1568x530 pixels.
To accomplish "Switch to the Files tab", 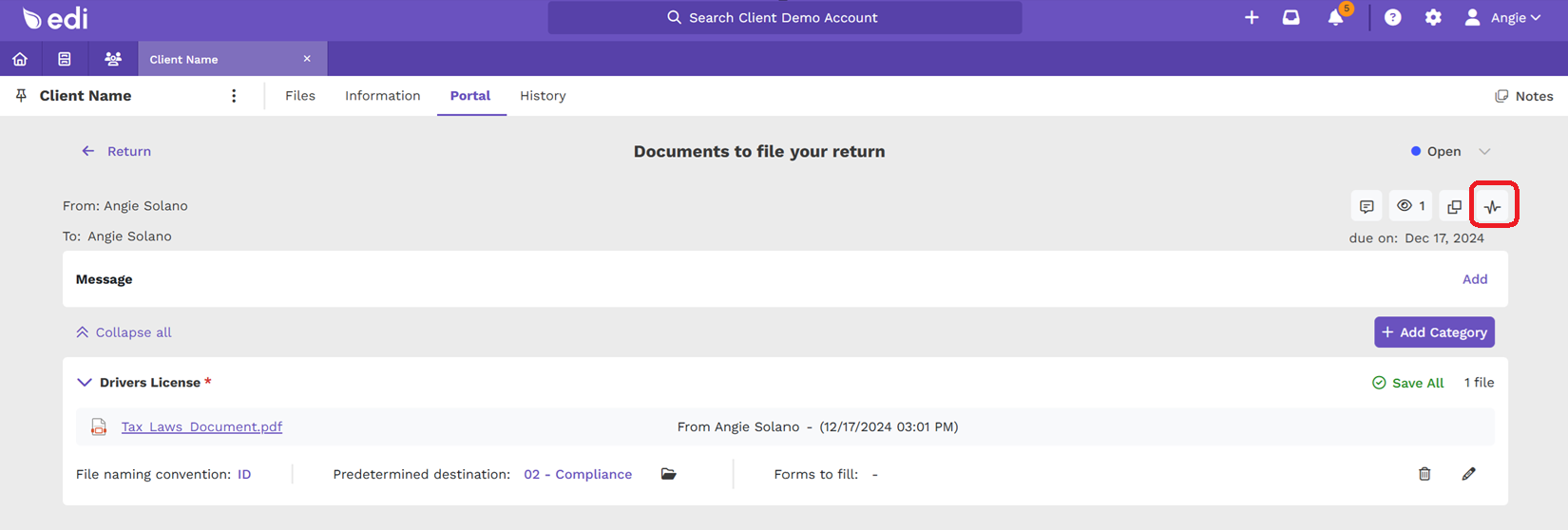I will pos(300,96).
